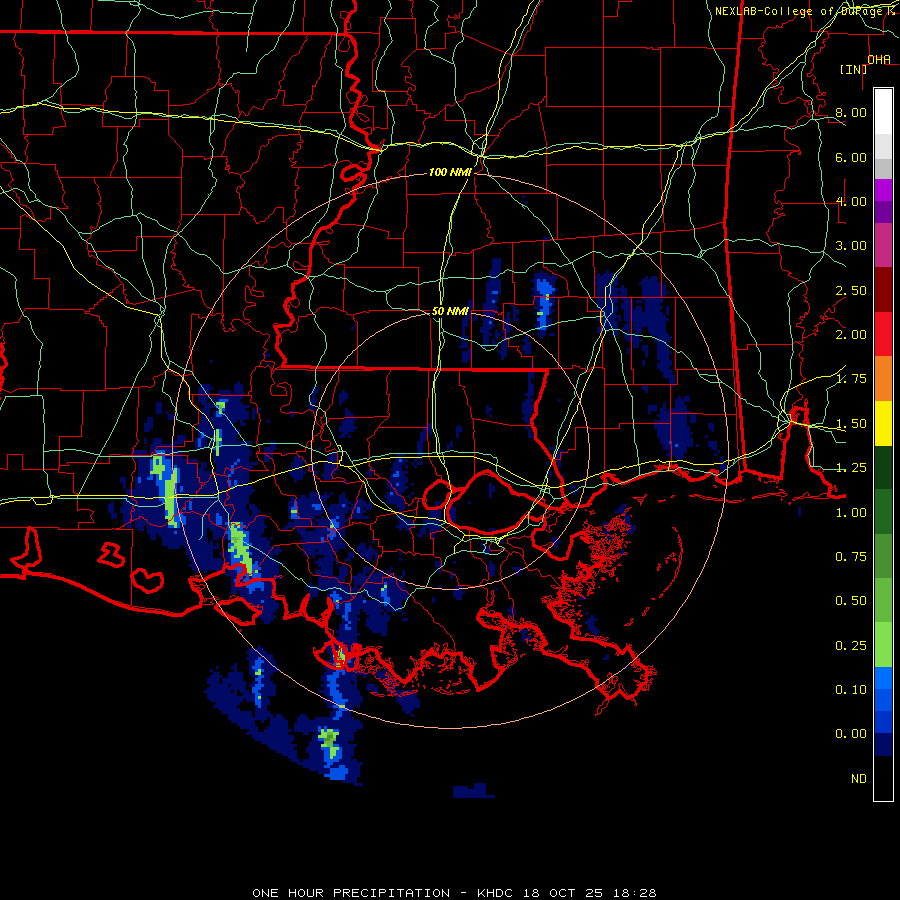The image size is (900, 900).
Task: Click the 1.25 legend value
Action: click(851, 468)
